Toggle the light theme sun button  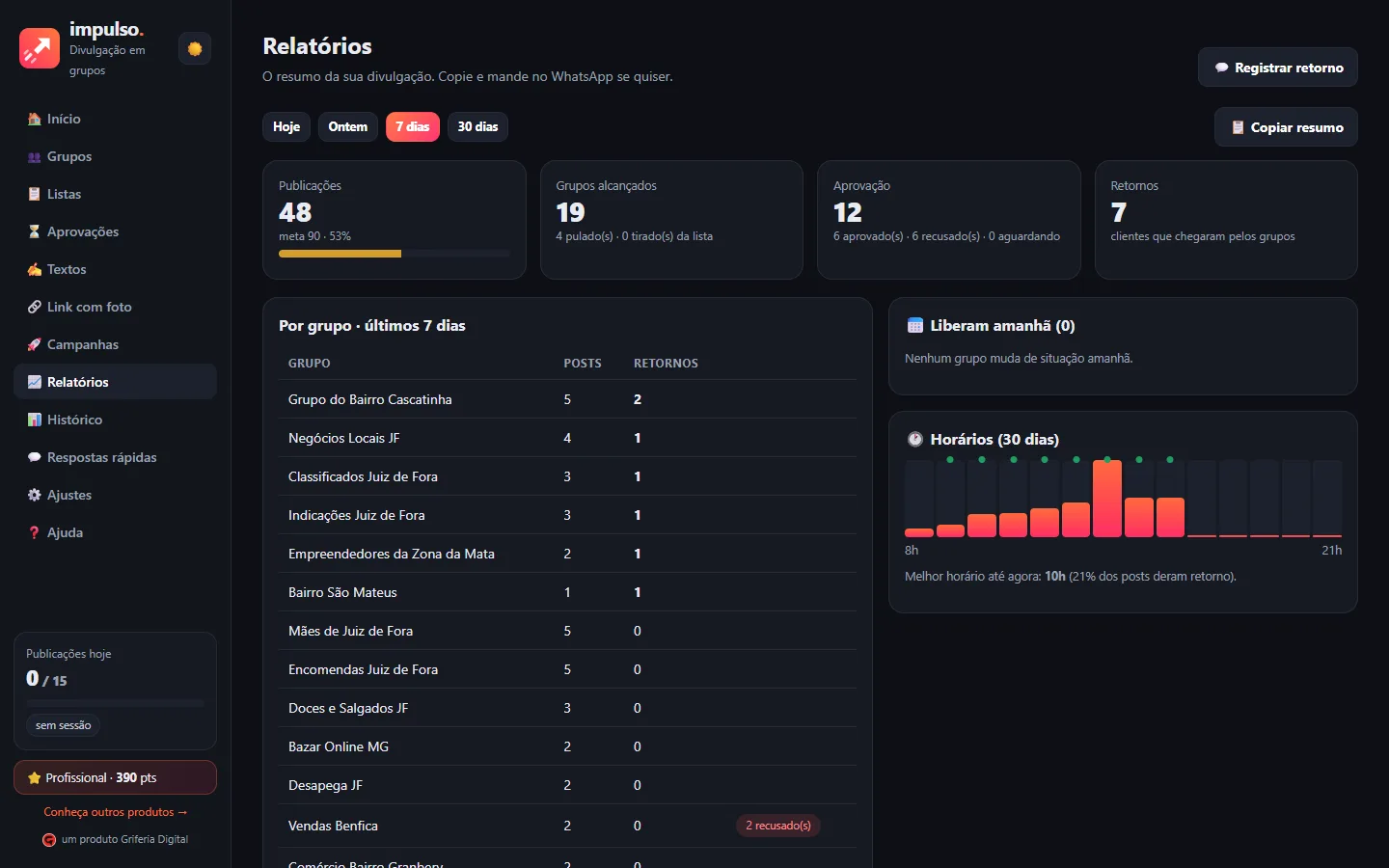pos(195,49)
